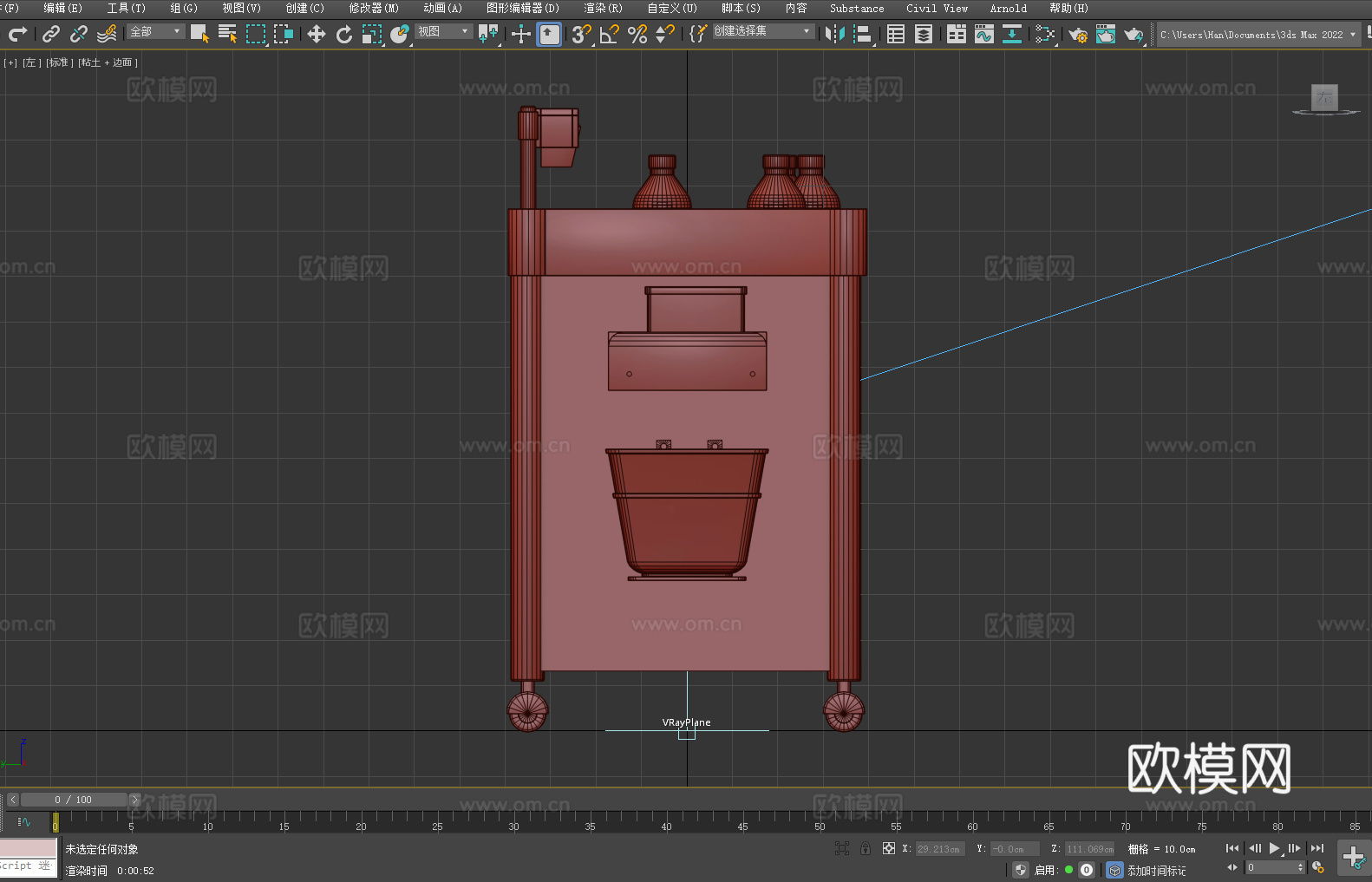The height and width of the screenshot is (882, 1372).
Task: Open 渲染(R) menu
Action: pos(603,8)
